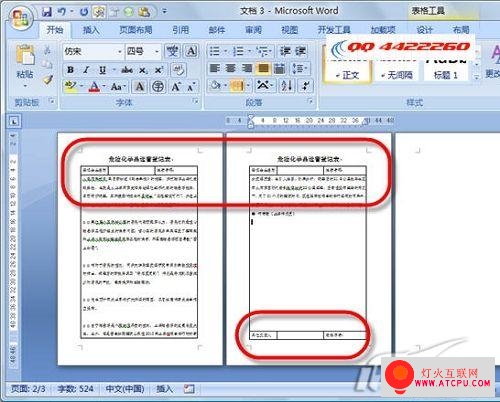Click the bullet list icon
500x402 pixels.
(215, 51)
